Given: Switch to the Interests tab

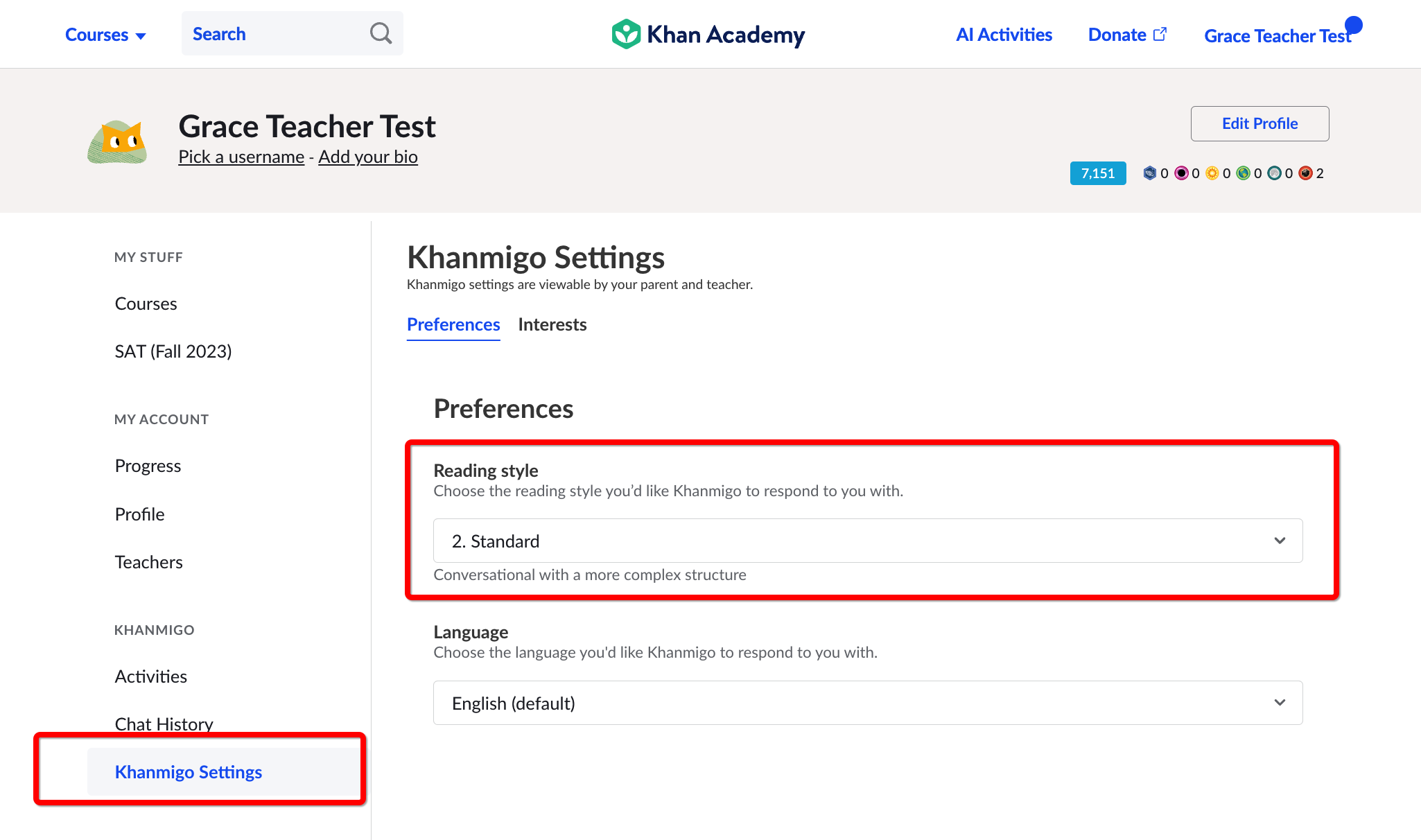Looking at the screenshot, I should click(552, 324).
